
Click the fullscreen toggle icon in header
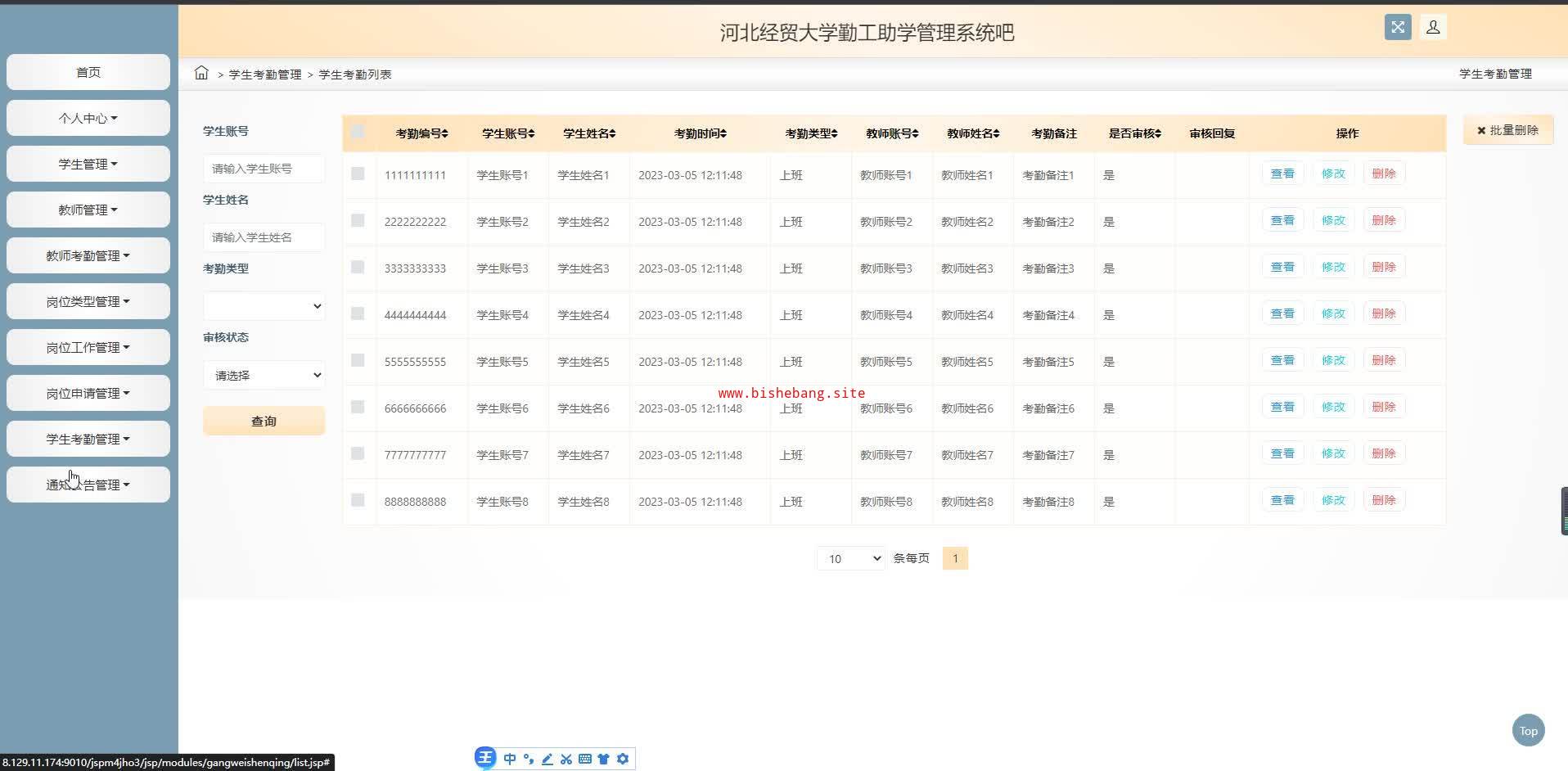[1398, 27]
